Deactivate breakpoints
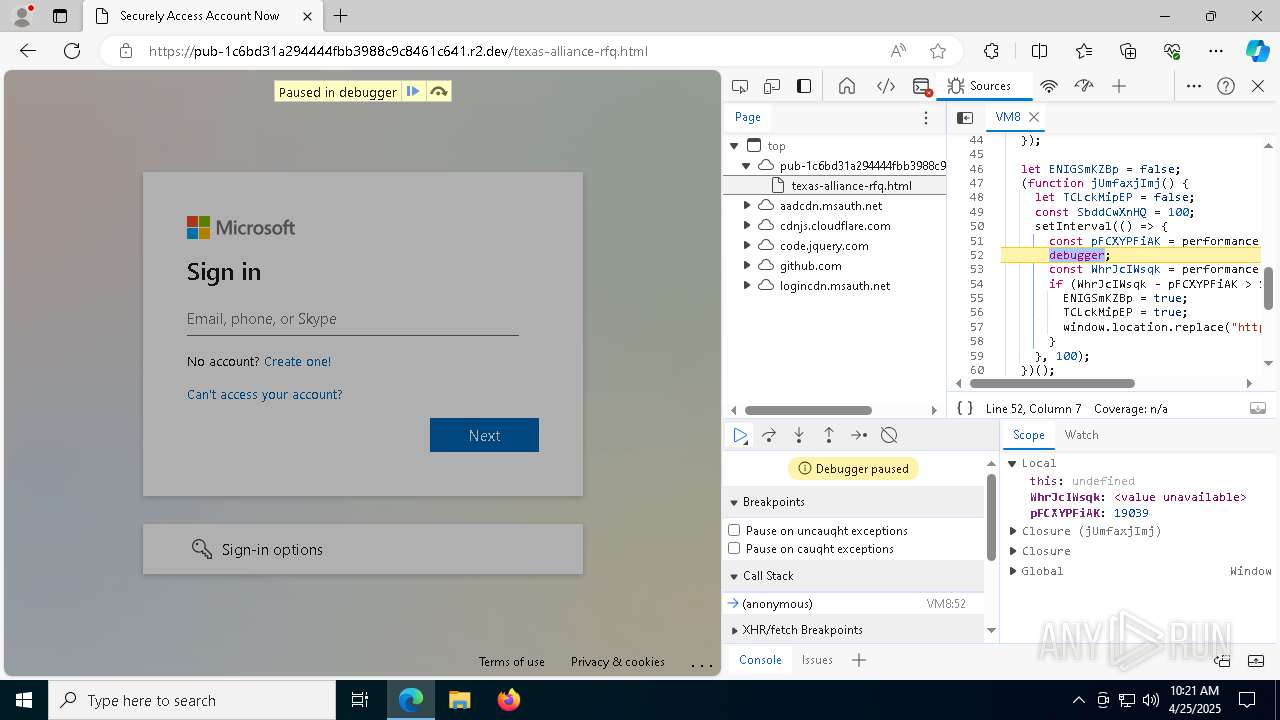 [889, 435]
